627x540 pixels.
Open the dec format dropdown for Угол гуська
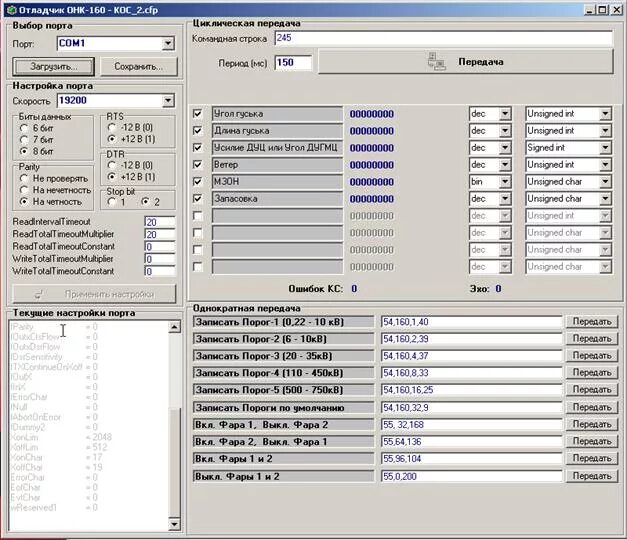[505, 114]
